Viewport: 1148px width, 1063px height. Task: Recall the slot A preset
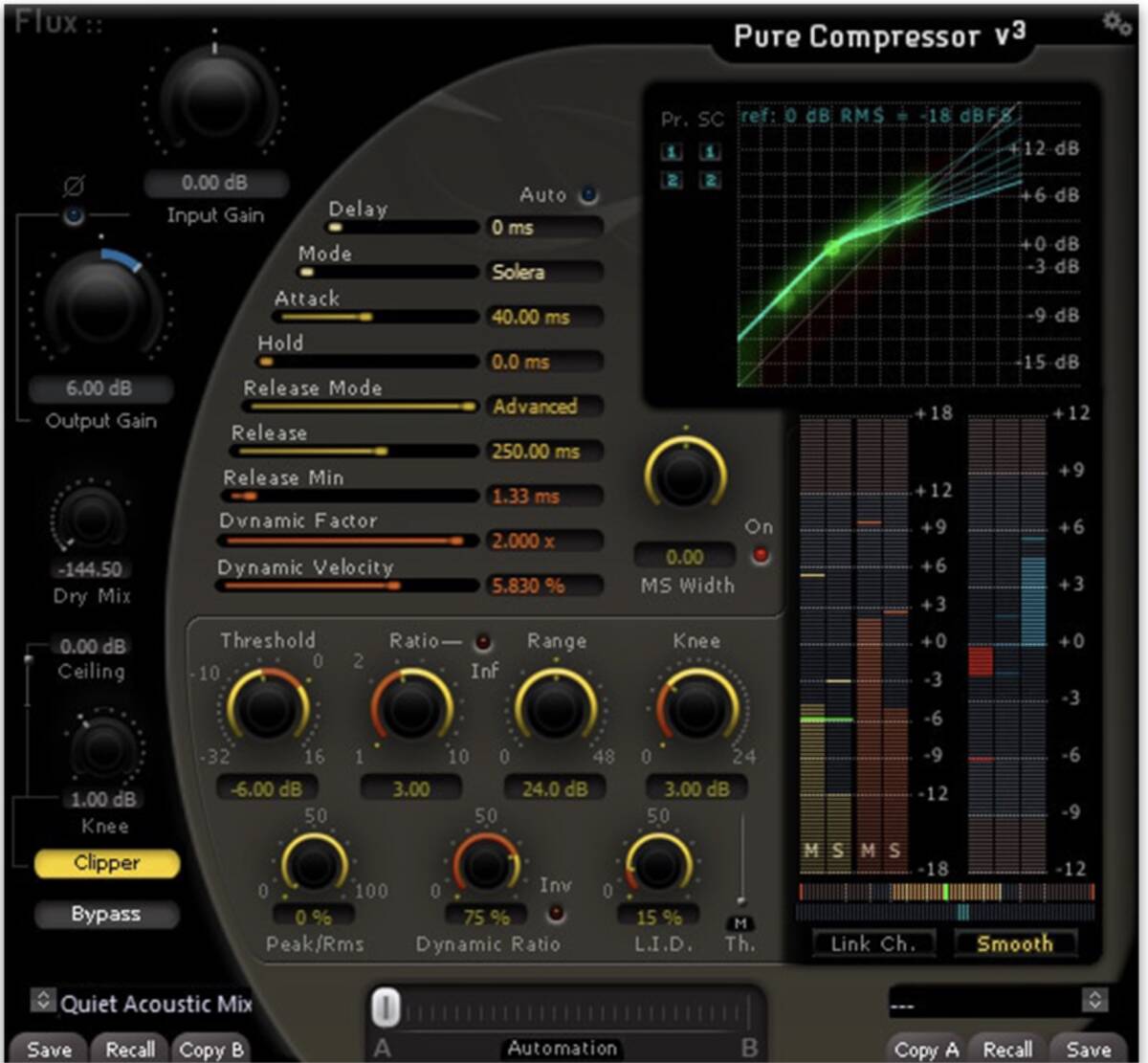coord(130,1049)
